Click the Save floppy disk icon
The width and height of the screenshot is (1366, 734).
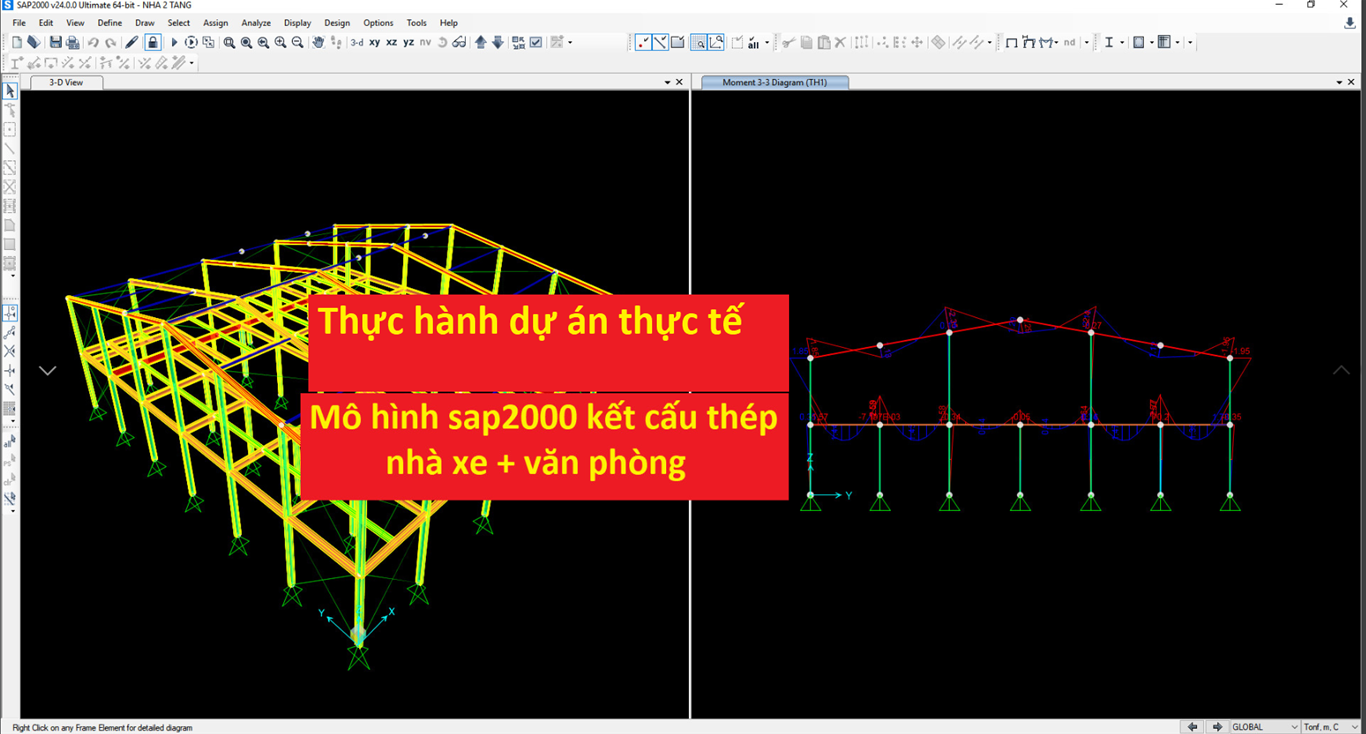[x=56, y=42]
